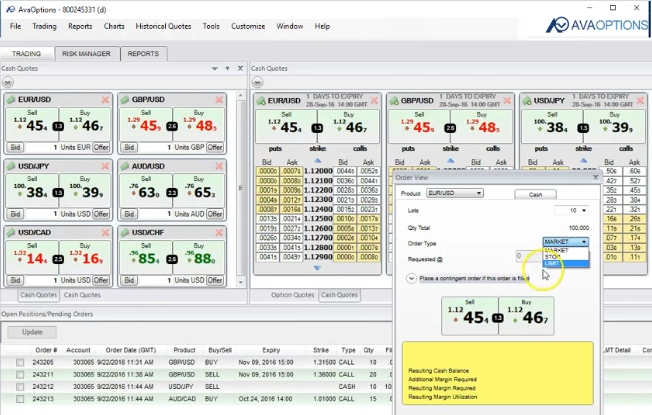Open the Historical Quotes menu
652x415 pixels.
163,26
